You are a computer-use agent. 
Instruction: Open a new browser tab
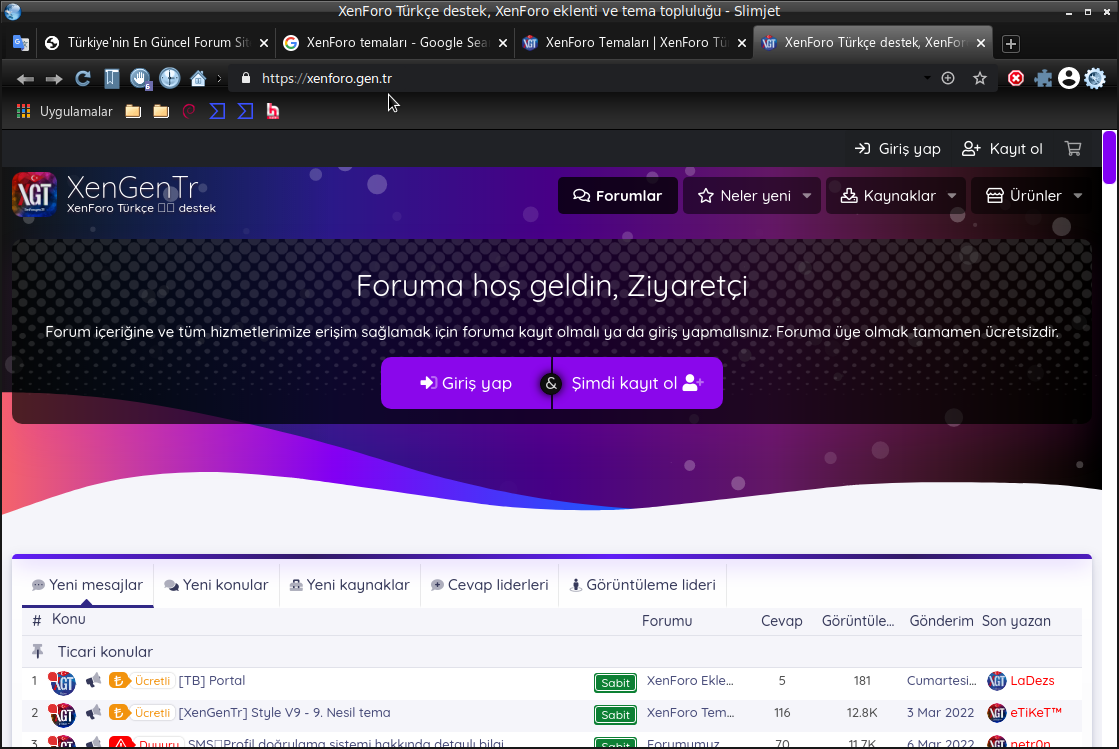[x=1011, y=44]
